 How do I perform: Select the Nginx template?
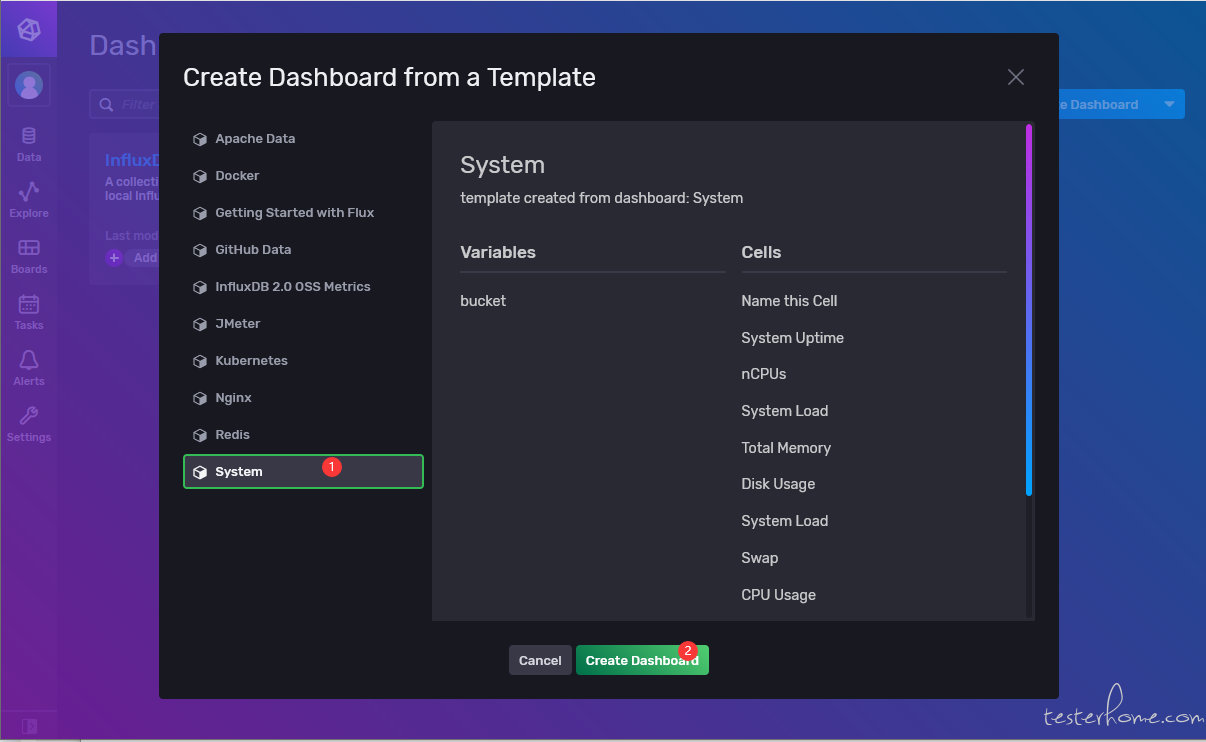pos(303,398)
